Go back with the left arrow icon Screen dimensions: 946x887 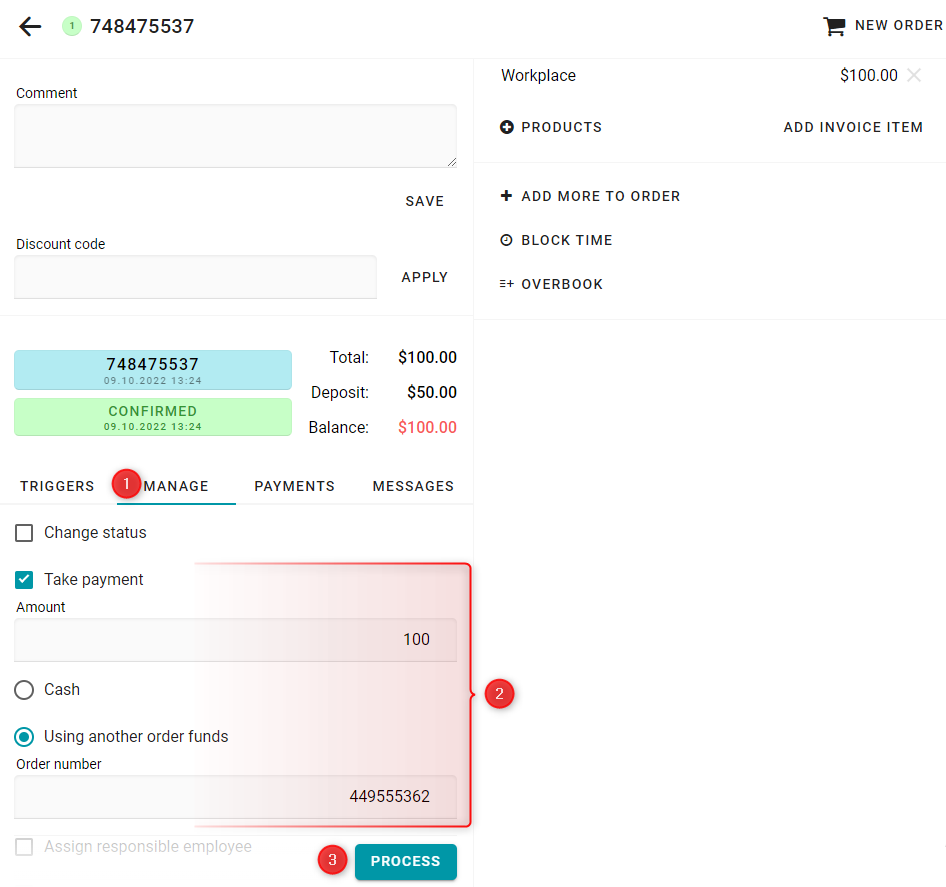click(x=30, y=27)
